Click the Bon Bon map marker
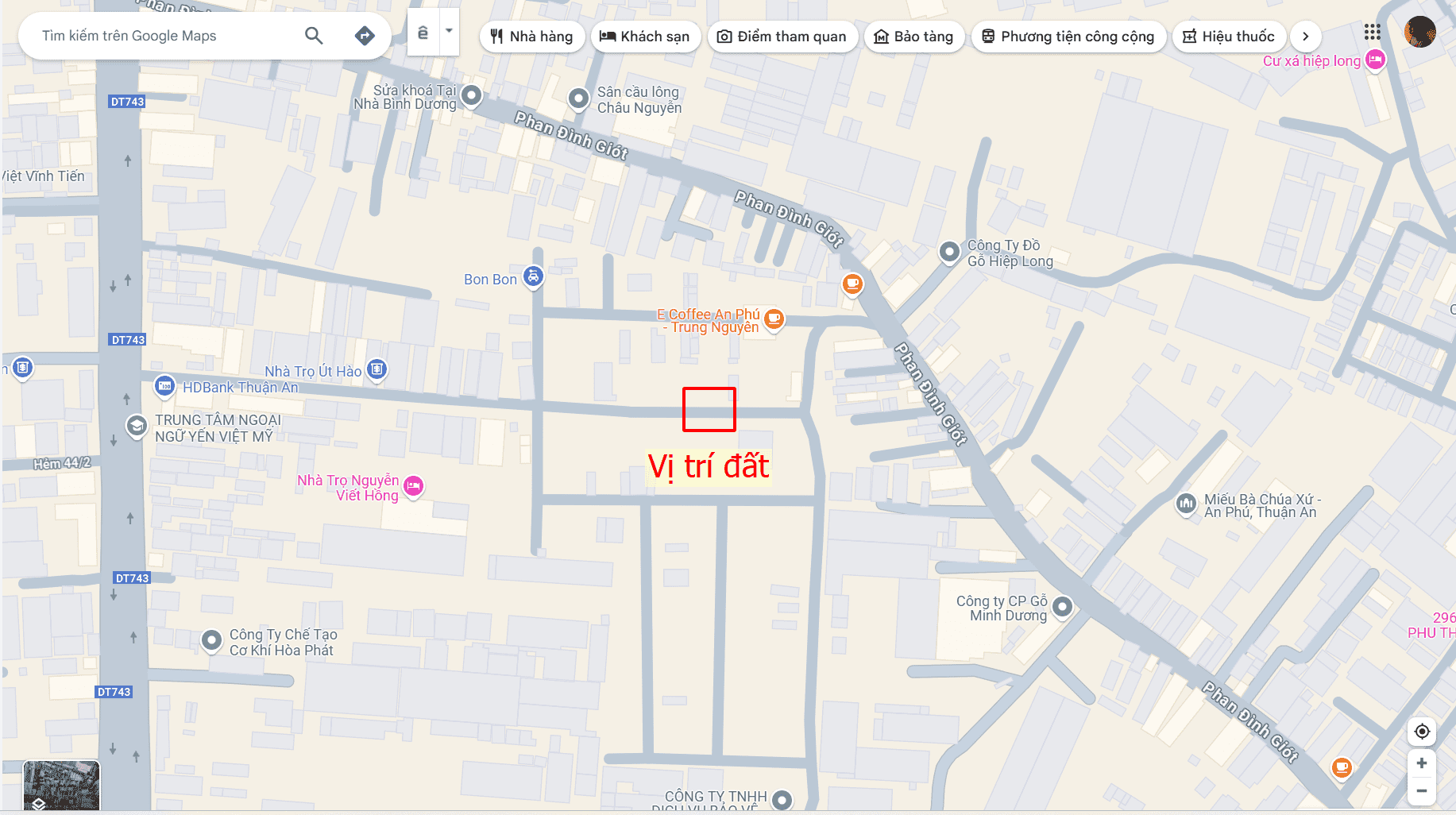 coord(534,276)
